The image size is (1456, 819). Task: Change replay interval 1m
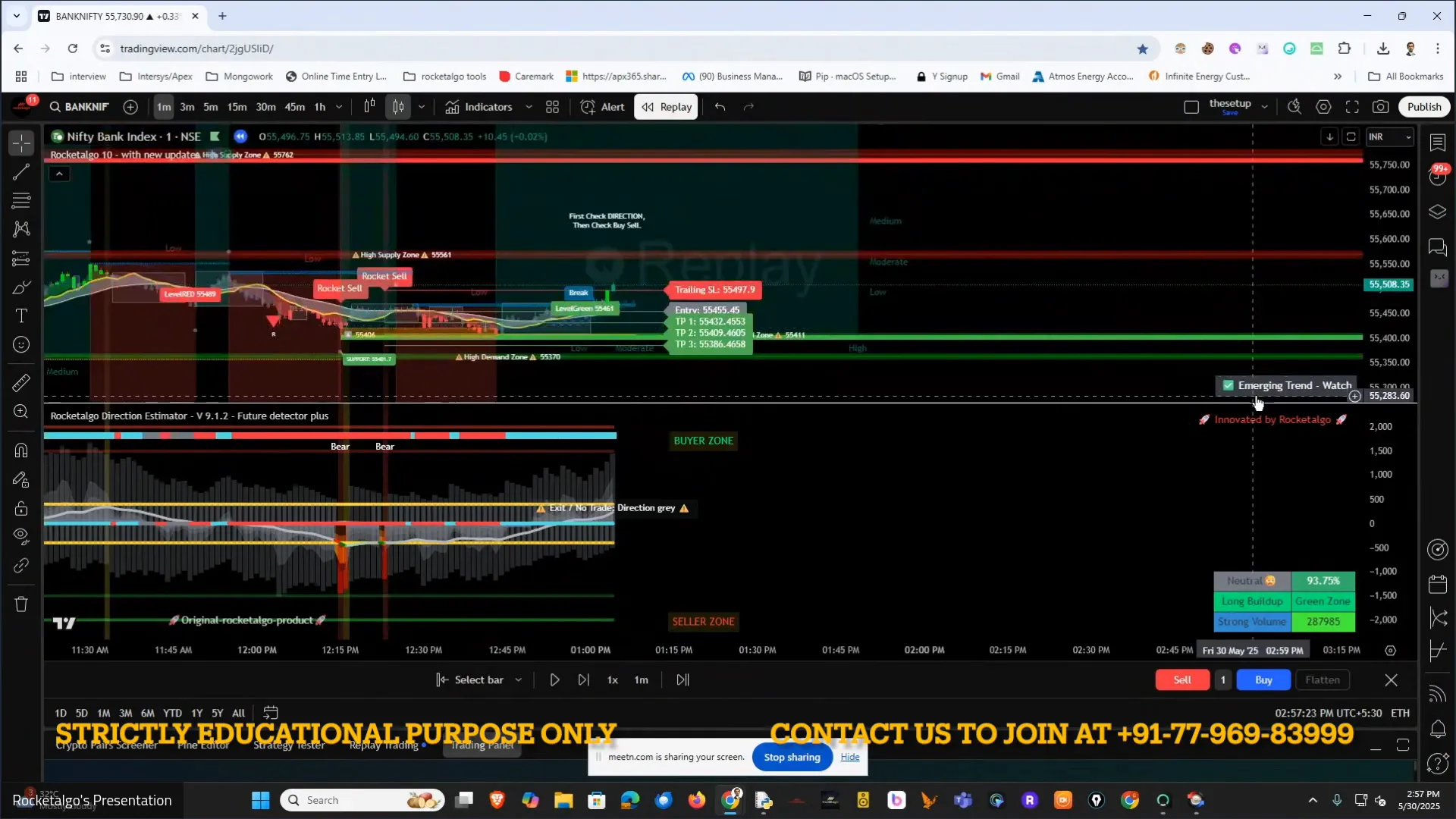tap(641, 680)
